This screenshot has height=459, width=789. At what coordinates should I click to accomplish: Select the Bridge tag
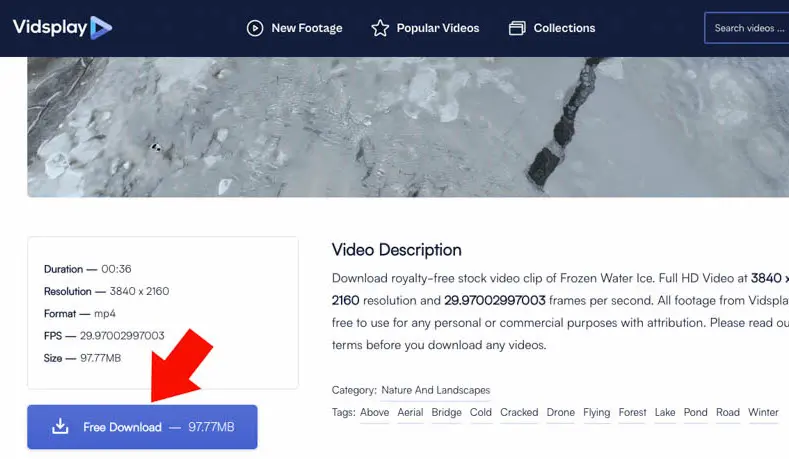point(446,412)
